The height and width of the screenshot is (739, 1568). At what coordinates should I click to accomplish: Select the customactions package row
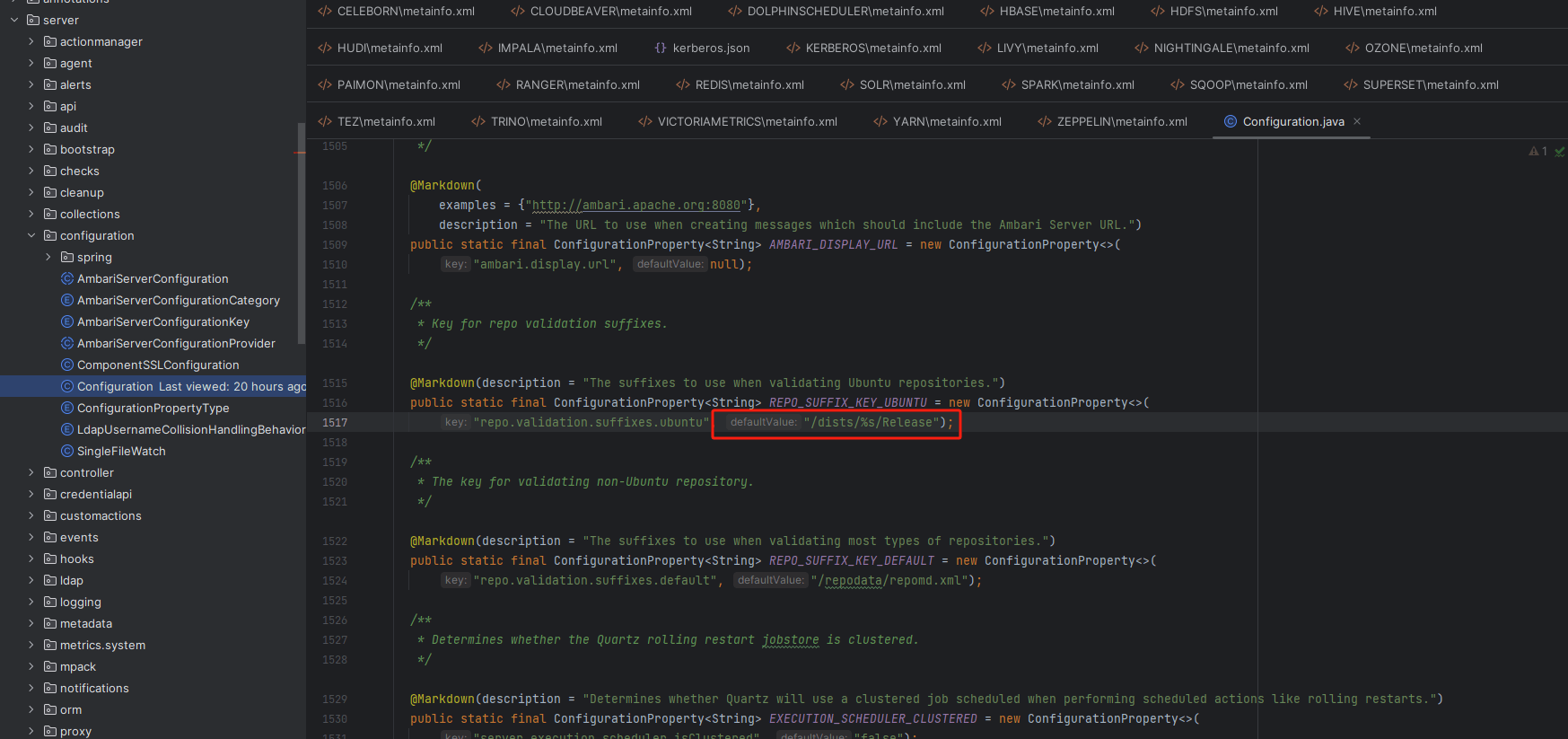[153, 515]
